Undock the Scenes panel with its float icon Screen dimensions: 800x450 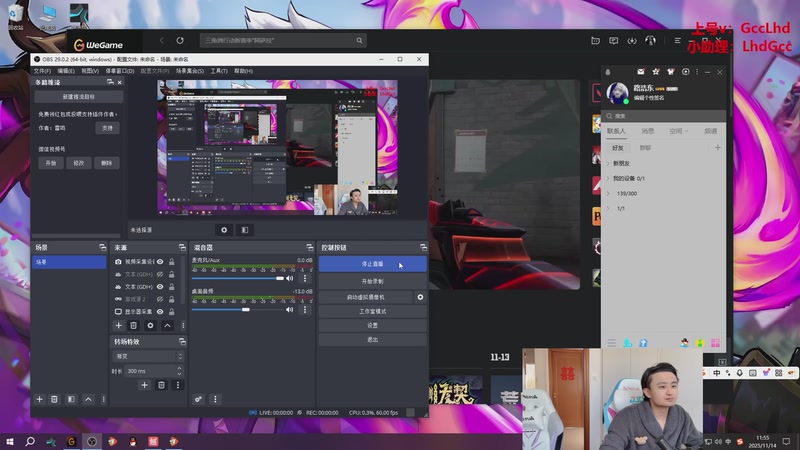point(103,247)
